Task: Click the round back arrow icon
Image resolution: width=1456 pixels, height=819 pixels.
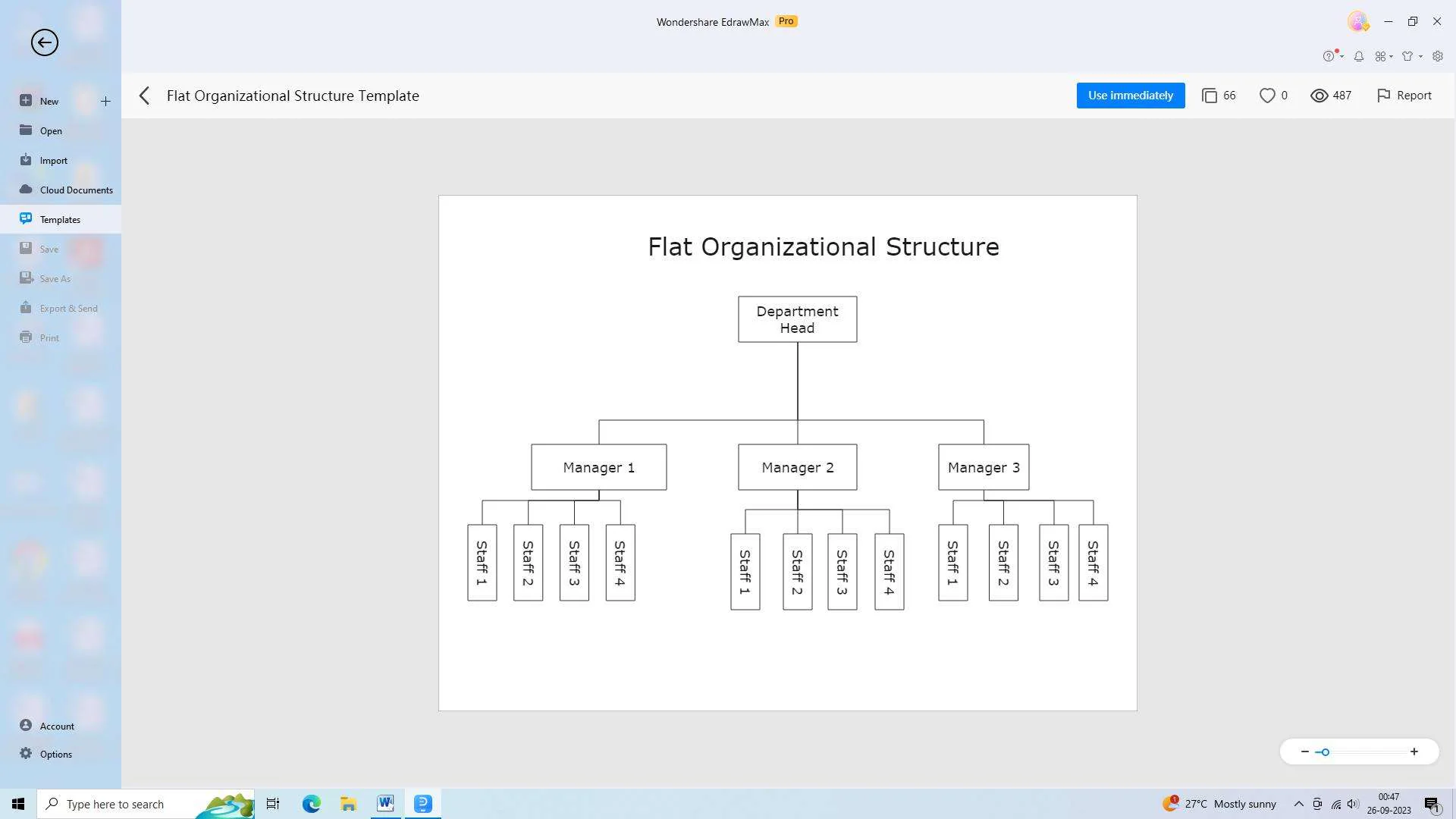Action: [44, 42]
